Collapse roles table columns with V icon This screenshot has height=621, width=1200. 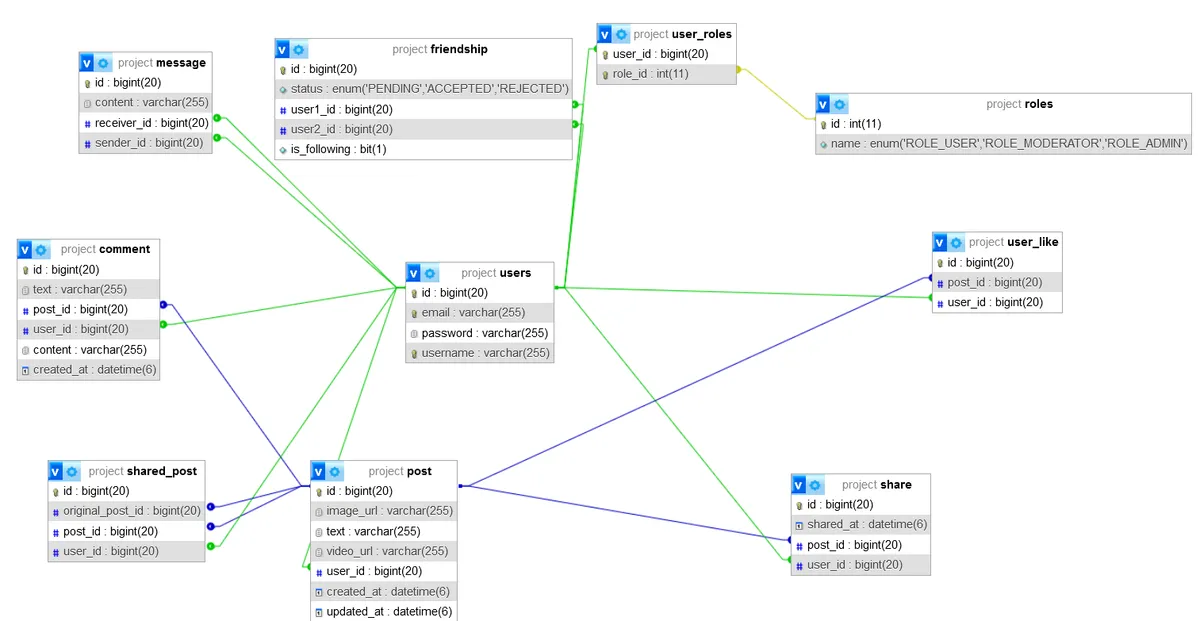click(x=825, y=104)
